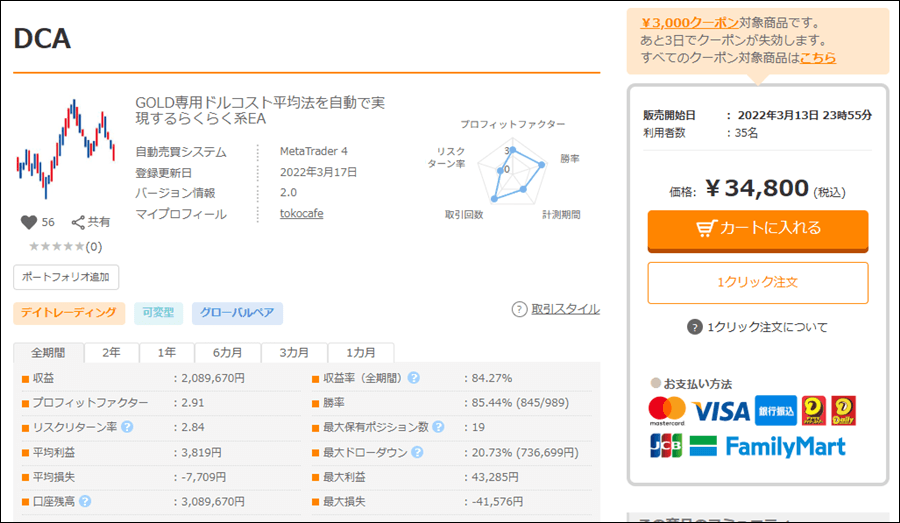
Task: Click the heart favorite icon
Action: pyautogui.click(x=28, y=222)
